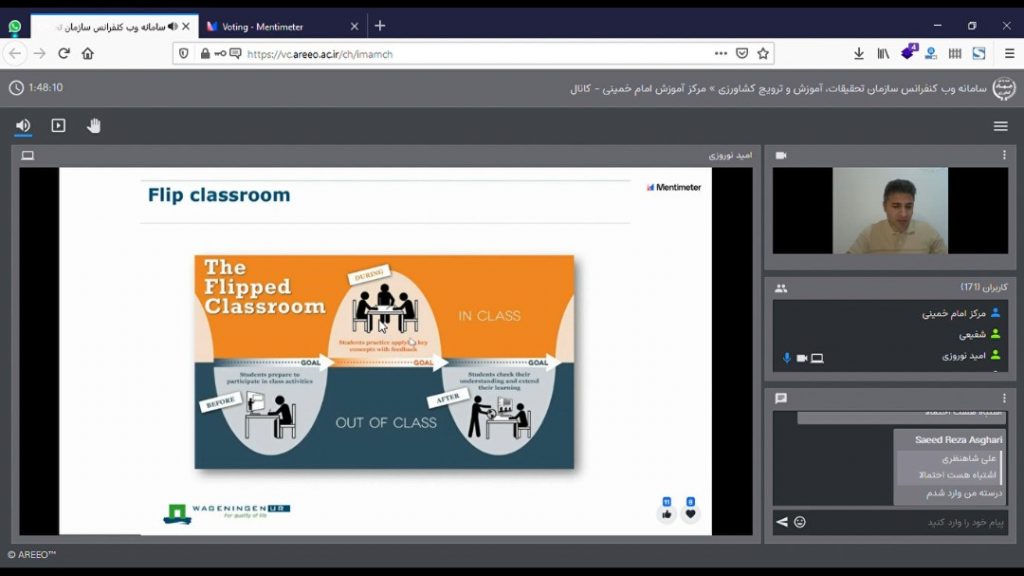
Task: Go to the browser home page
Action: click(x=88, y=54)
